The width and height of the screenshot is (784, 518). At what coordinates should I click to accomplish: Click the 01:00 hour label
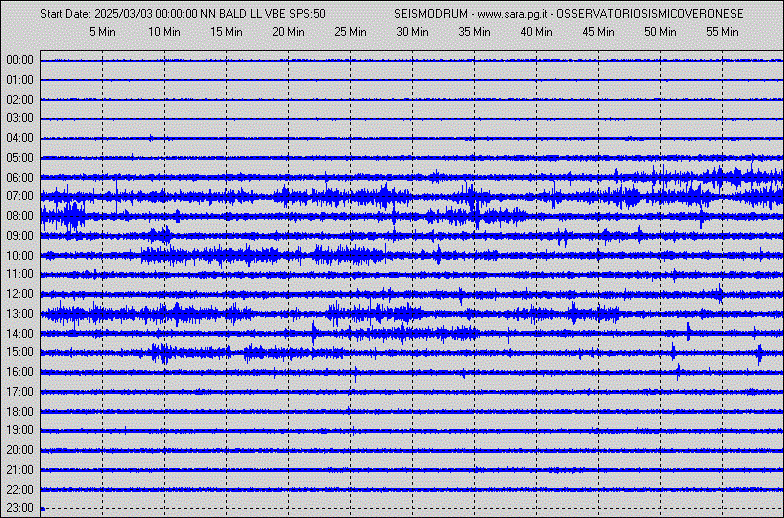point(20,80)
